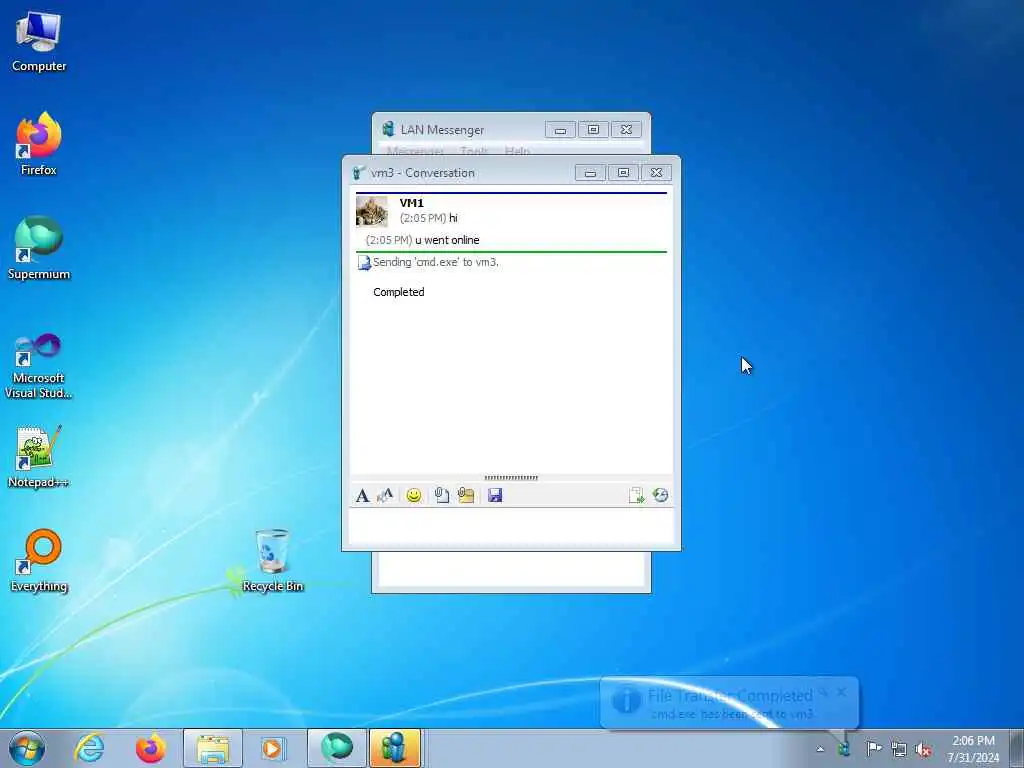The image size is (1024, 768).
Task: Click the vm3 Conversation title bar icon
Action: 359,172
